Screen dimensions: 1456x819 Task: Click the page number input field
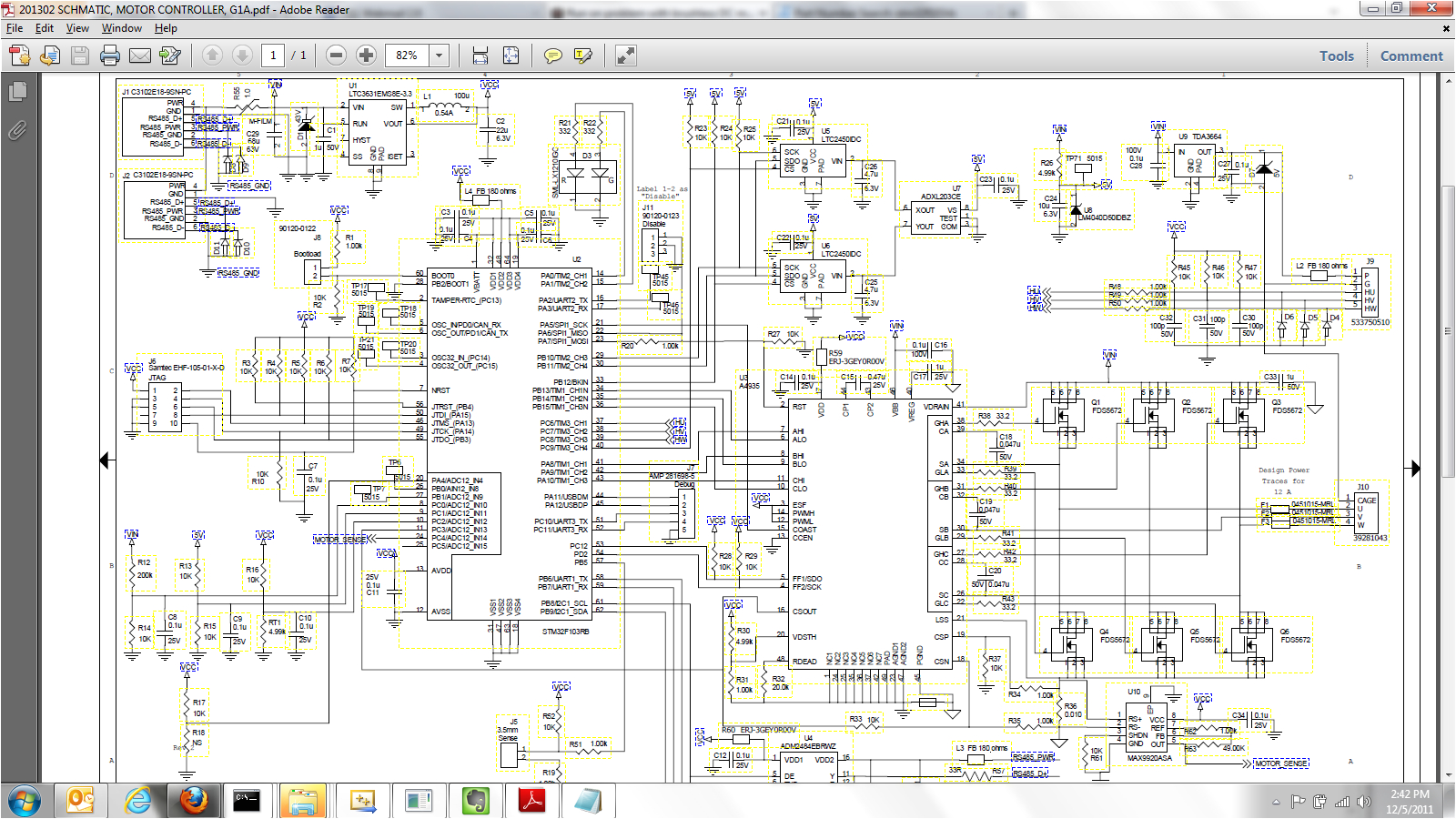click(x=273, y=56)
